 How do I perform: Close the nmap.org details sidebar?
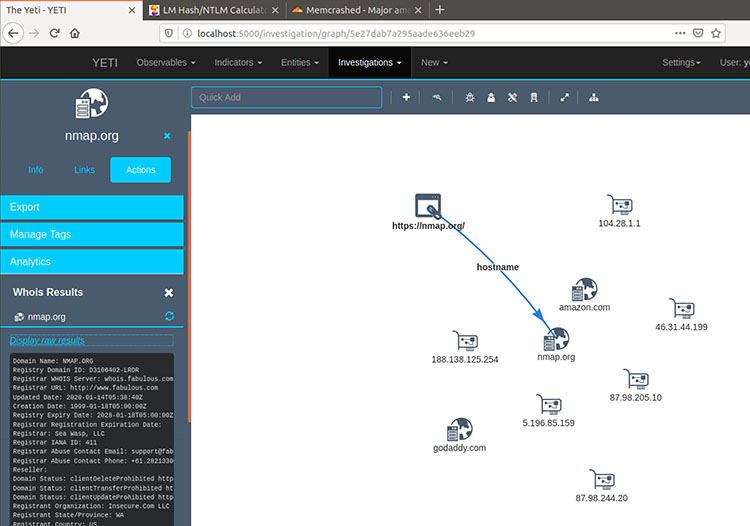(x=167, y=136)
